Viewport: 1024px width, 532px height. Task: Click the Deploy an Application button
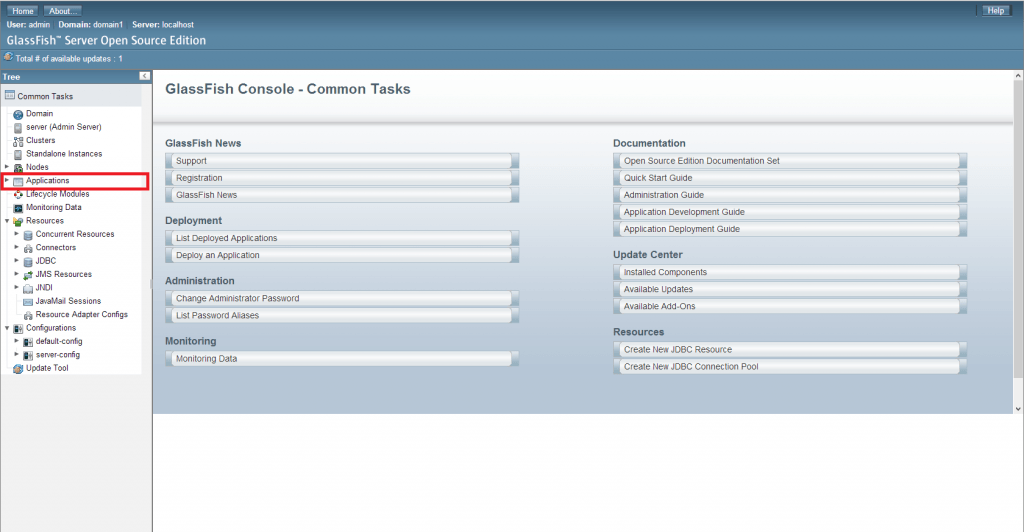click(340, 255)
